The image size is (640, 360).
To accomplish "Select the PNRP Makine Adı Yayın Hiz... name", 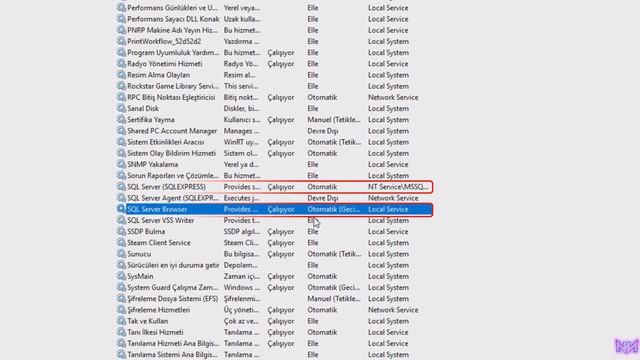I will pyautogui.click(x=173, y=30).
